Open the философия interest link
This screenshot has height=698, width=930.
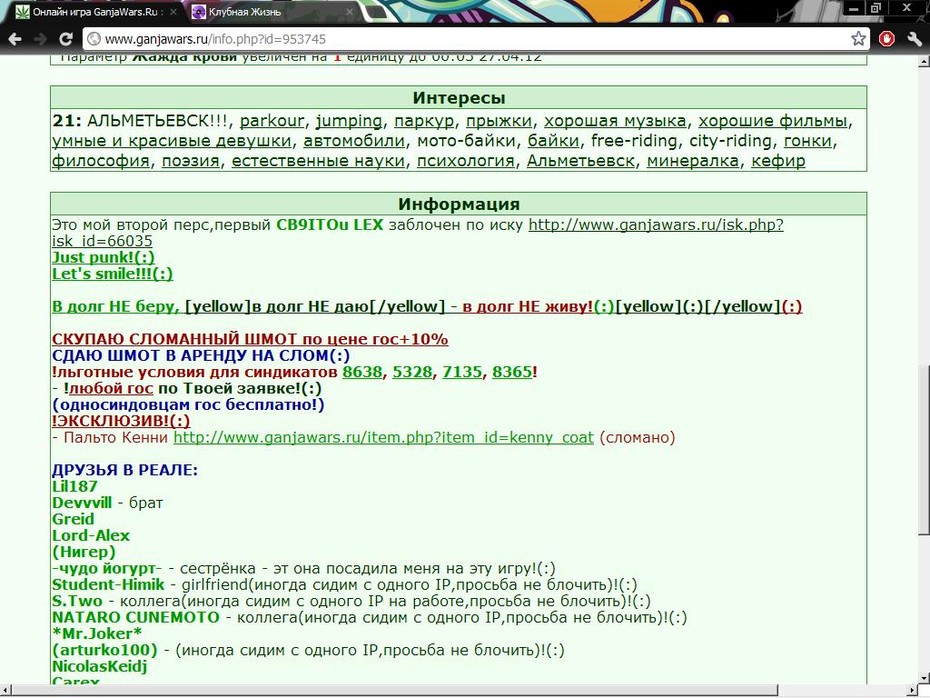point(100,161)
